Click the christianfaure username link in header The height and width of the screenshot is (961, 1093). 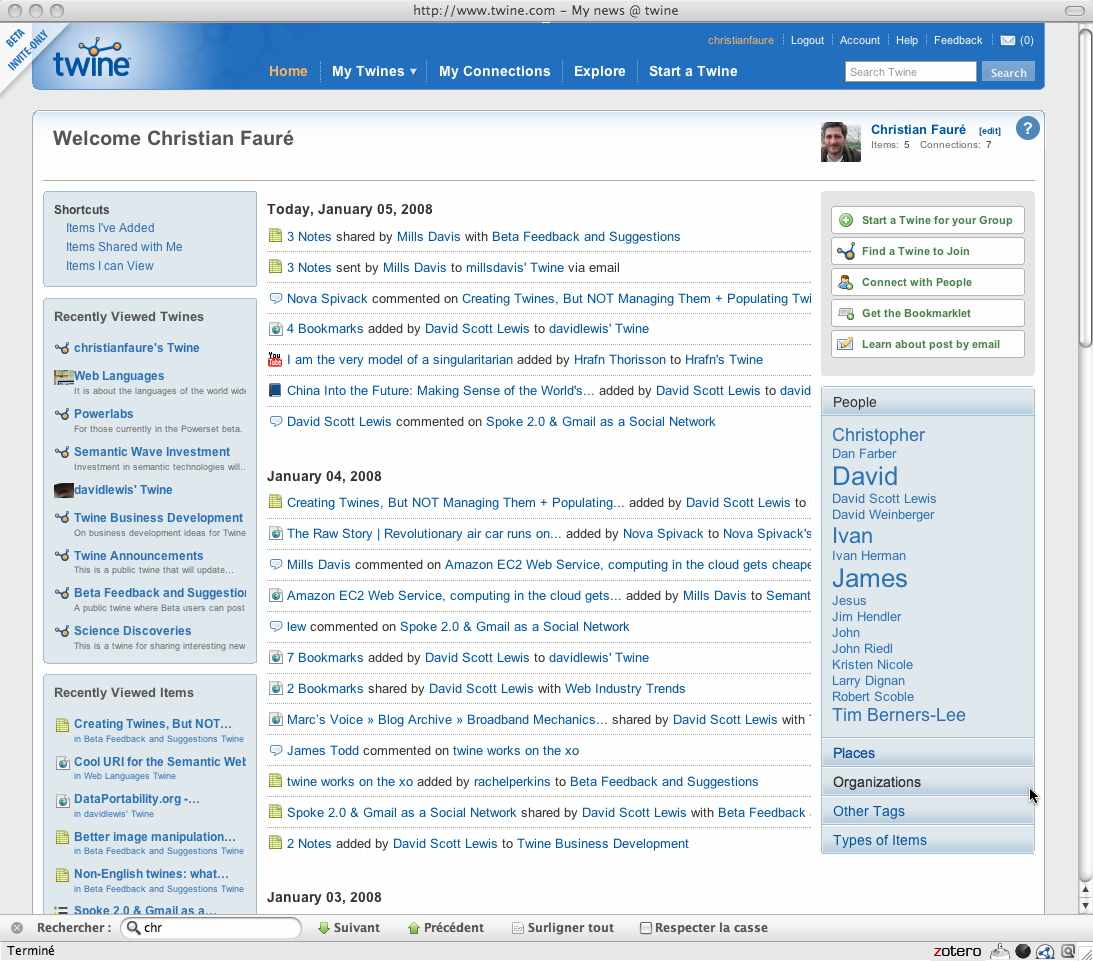pos(740,40)
